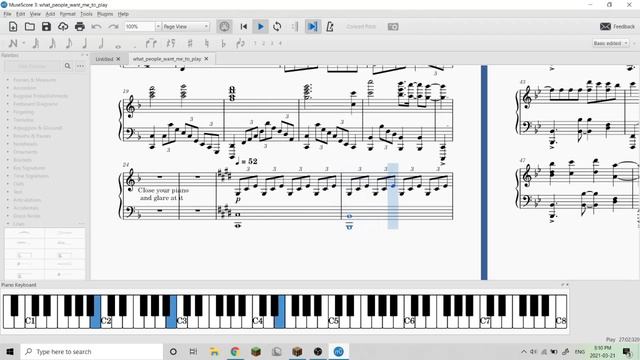
Task: Apply sharp accidental
Action: pyautogui.click(x=190, y=43)
